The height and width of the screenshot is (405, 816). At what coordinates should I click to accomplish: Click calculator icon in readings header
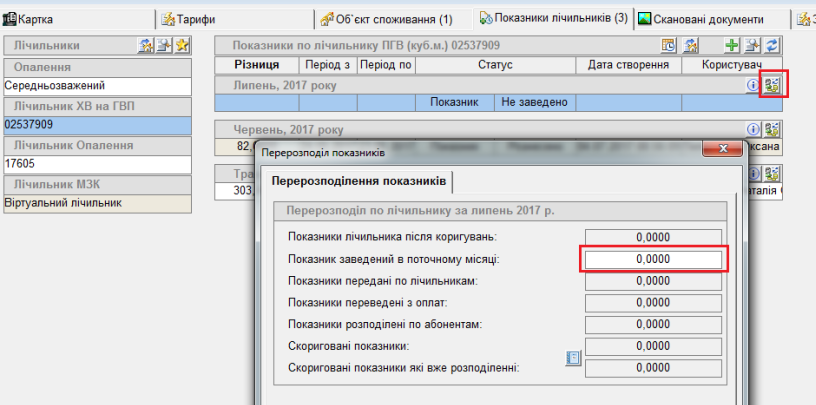point(669,46)
